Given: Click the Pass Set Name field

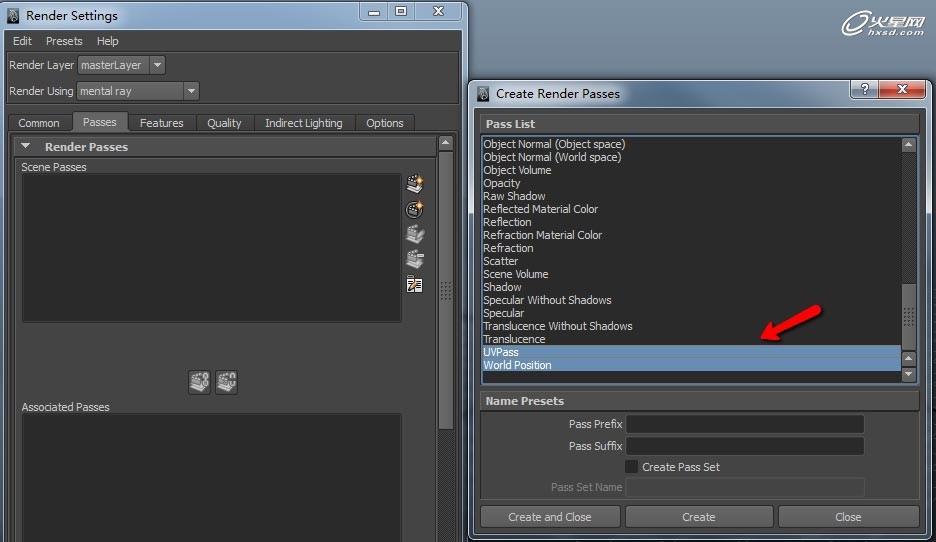Looking at the screenshot, I should [x=744, y=487].
